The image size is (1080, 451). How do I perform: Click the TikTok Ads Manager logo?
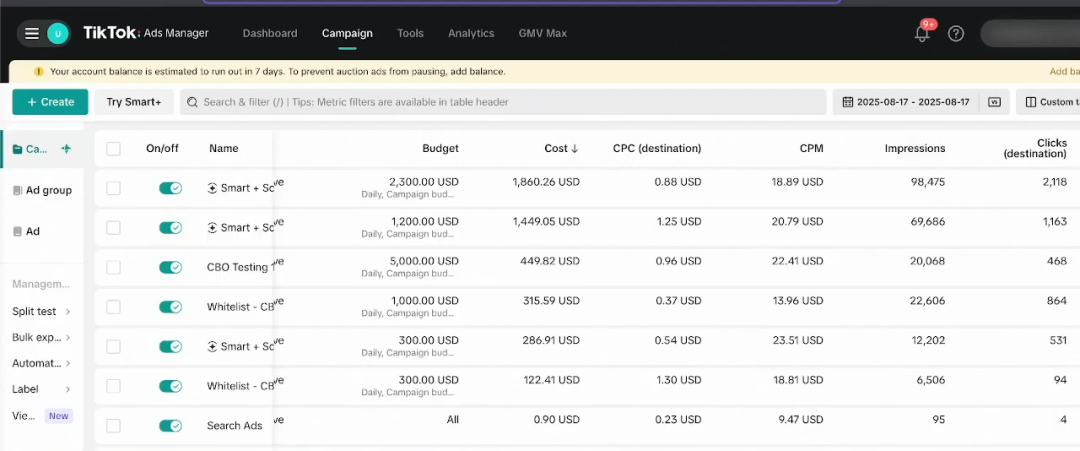pos(146,33)
